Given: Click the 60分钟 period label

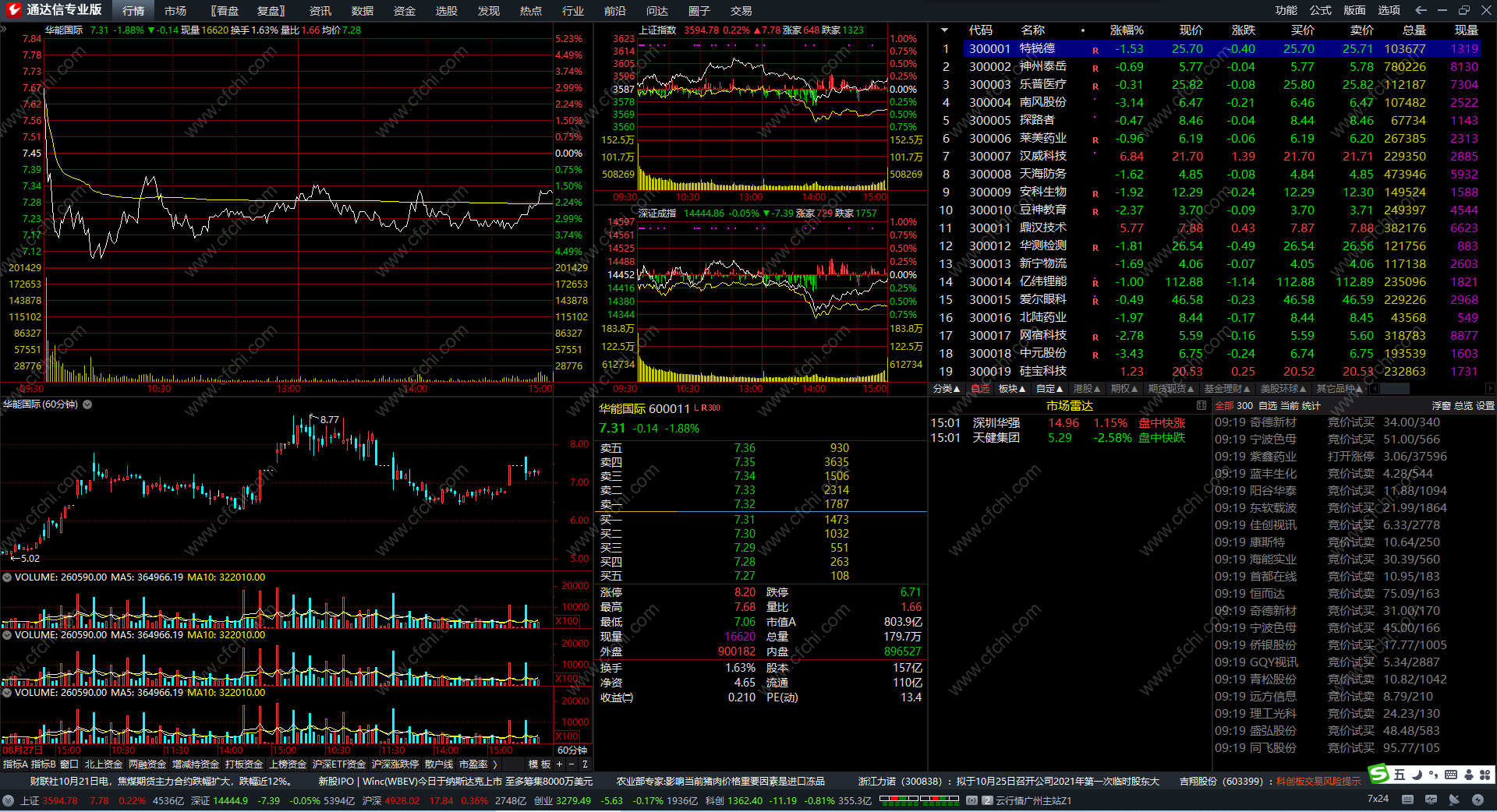Looking at the screenshot, I should [572, 750].
